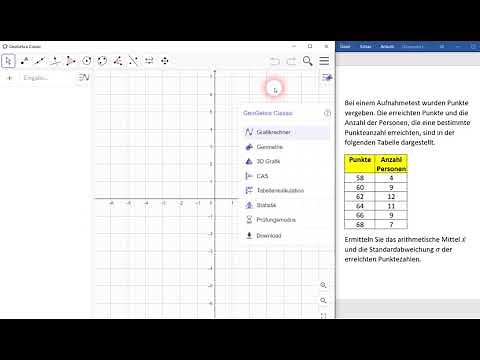Click the table cell showing 68
Screen dimensions: 480x360
[360, 224]
